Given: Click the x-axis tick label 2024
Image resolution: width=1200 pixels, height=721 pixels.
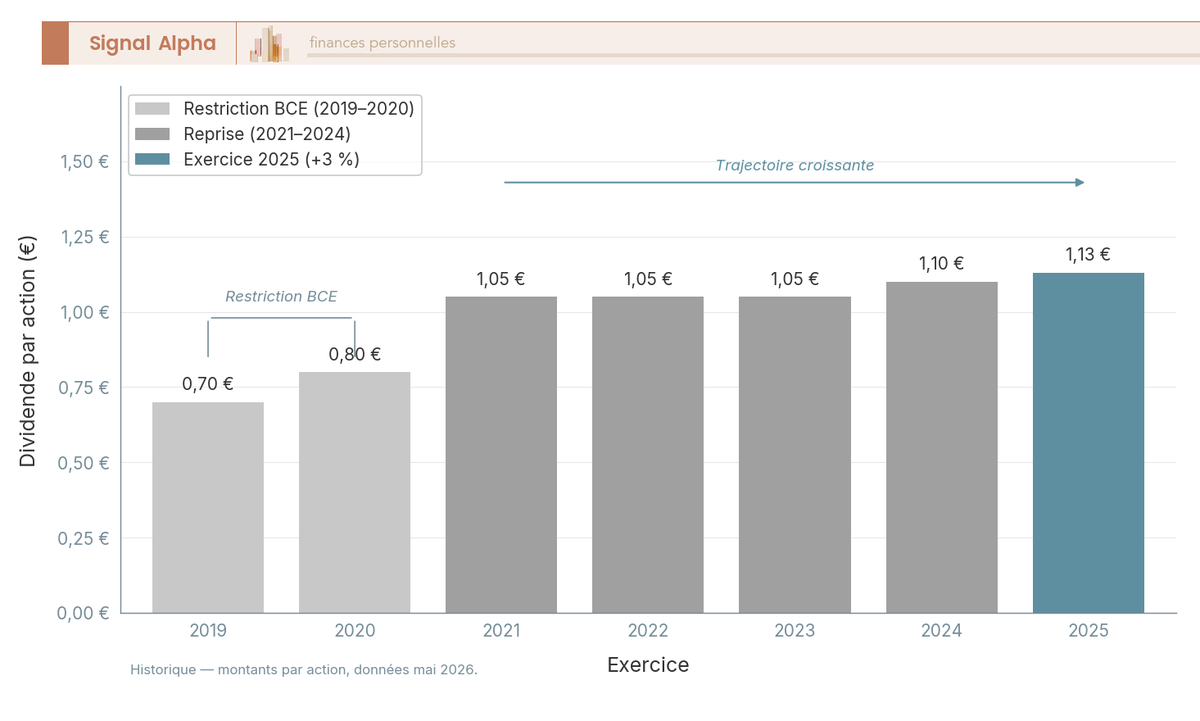Looking at the screenshot, I should pyautogui.click(x=942, y=631).
